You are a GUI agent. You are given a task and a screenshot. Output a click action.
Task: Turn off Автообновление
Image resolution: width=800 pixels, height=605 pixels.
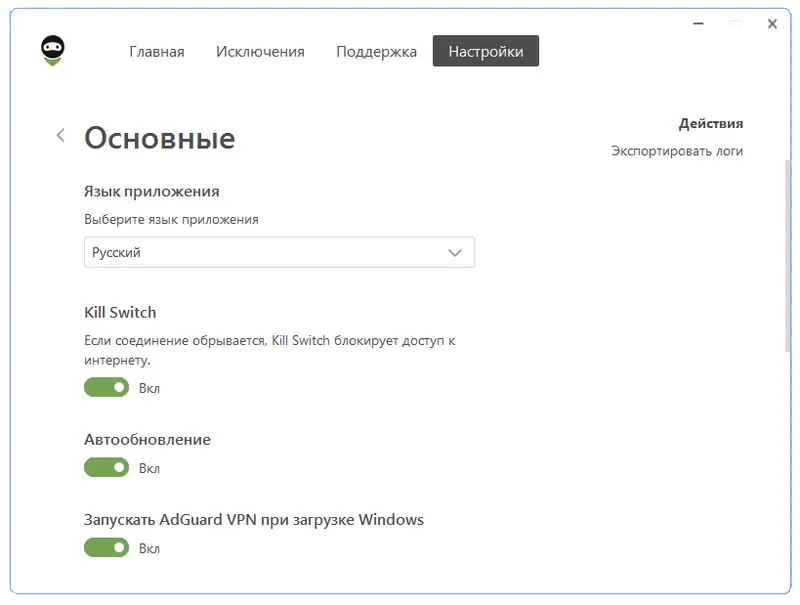pos(106,467)
